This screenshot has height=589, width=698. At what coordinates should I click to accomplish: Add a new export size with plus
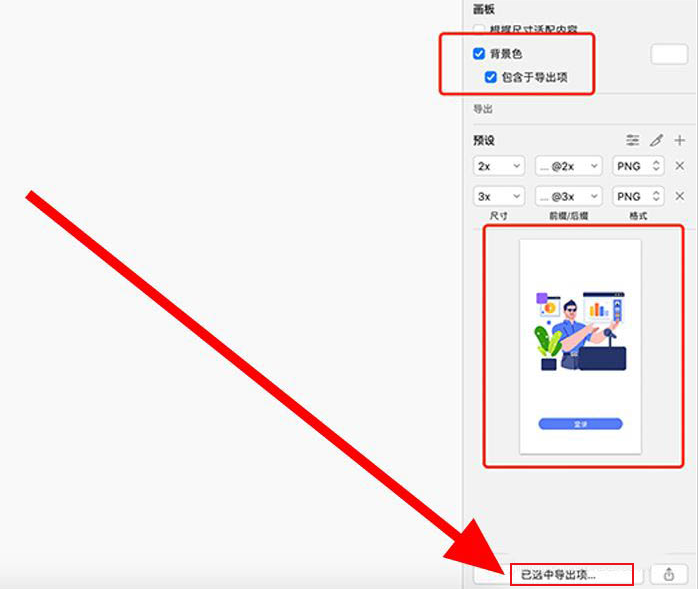[x=679, y=140]
